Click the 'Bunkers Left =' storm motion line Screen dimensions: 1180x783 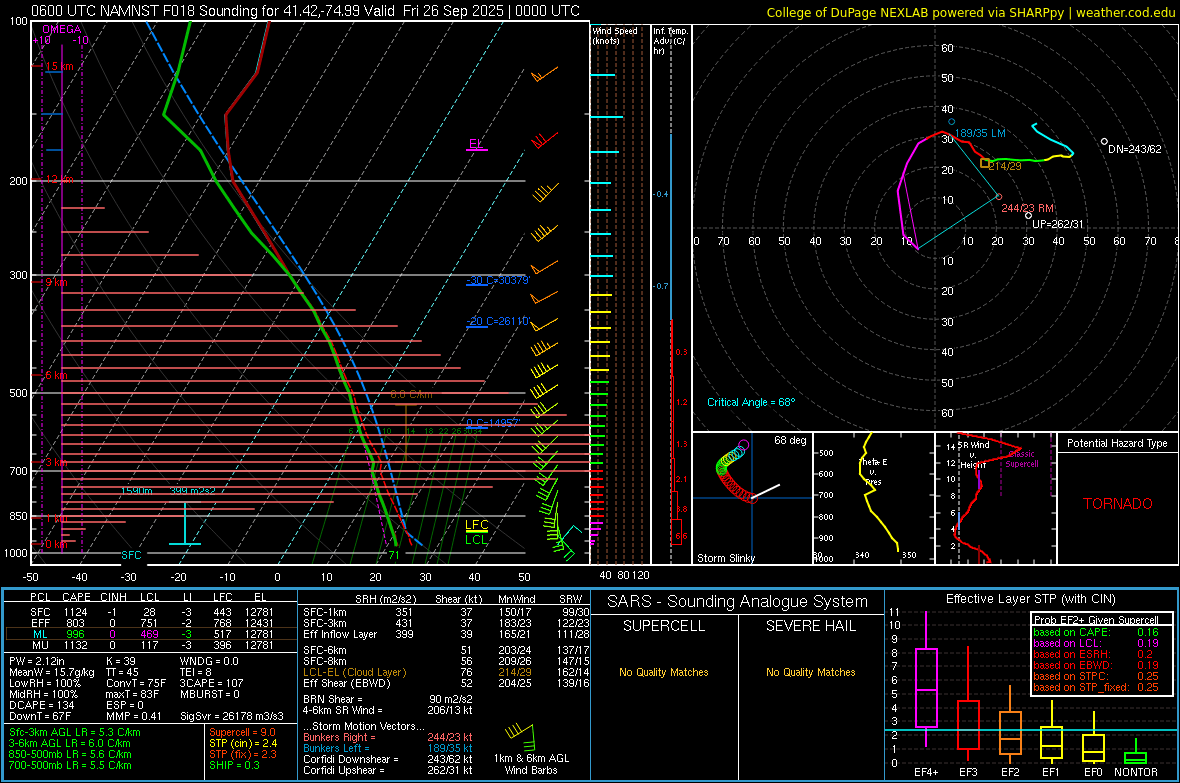pyautogui.click(x=388, y=748)
